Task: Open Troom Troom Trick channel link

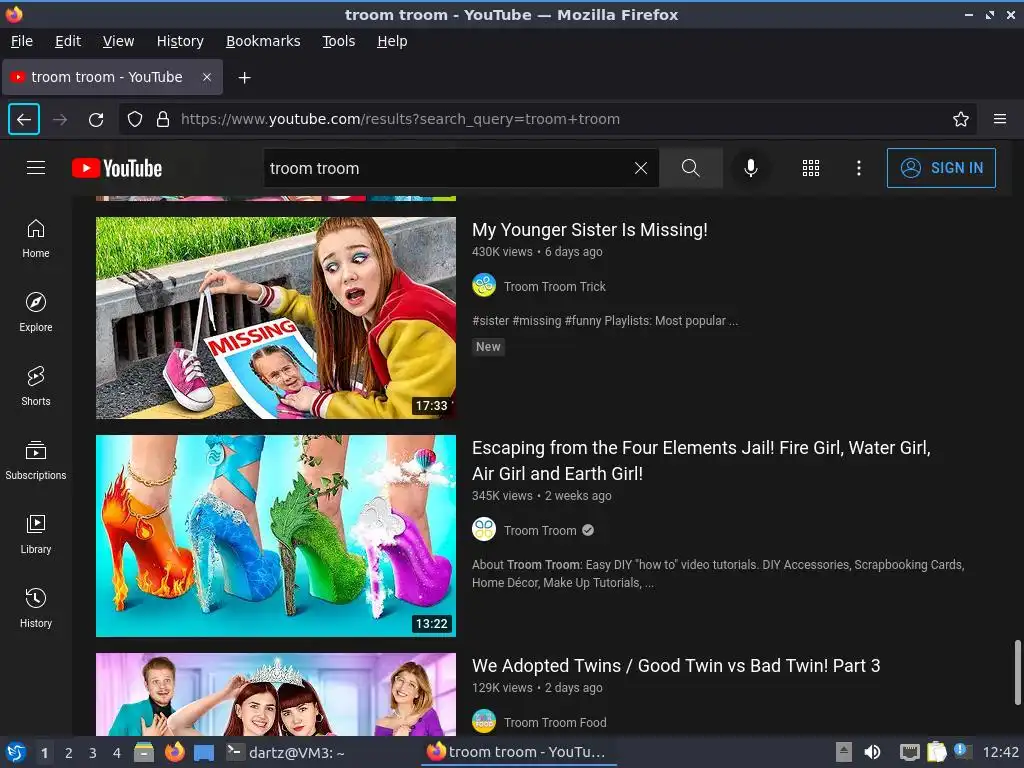Action: click(x=554, y=287)
